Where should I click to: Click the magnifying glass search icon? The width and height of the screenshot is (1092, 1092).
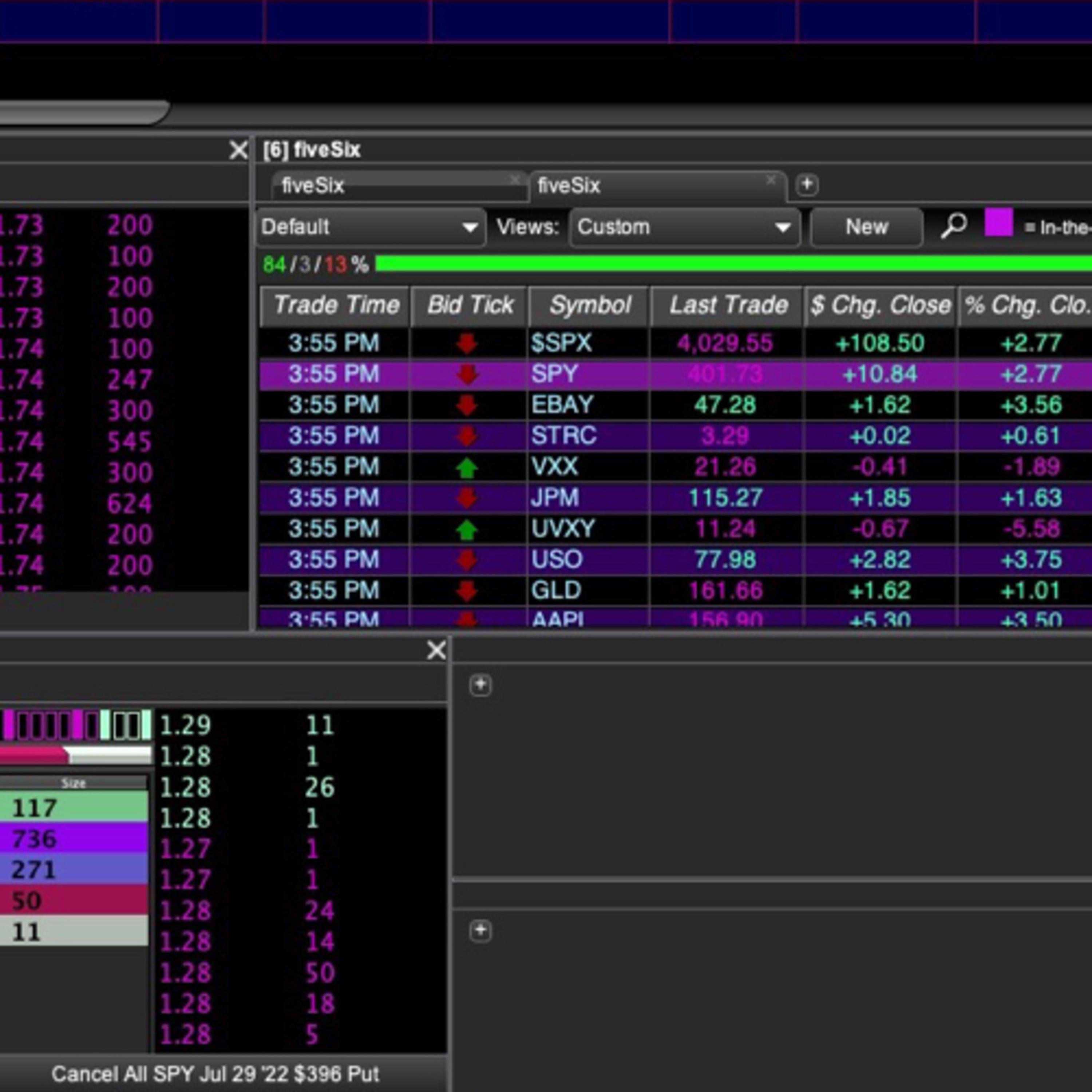[954, 226]
